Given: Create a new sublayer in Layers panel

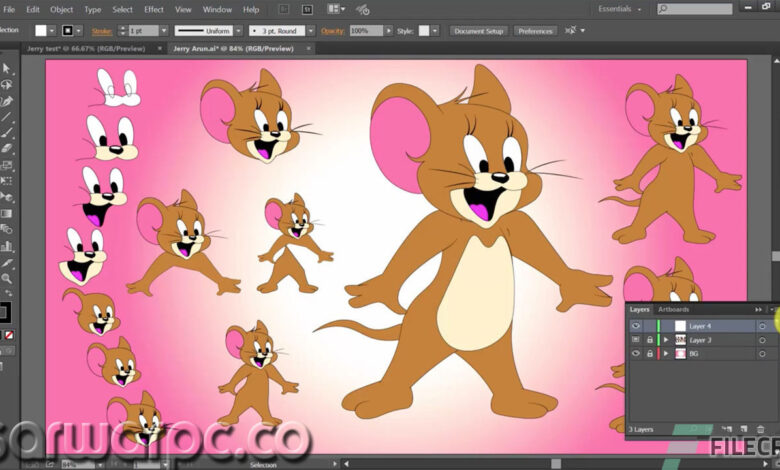Looking at the screenshot, I should 727,429.
